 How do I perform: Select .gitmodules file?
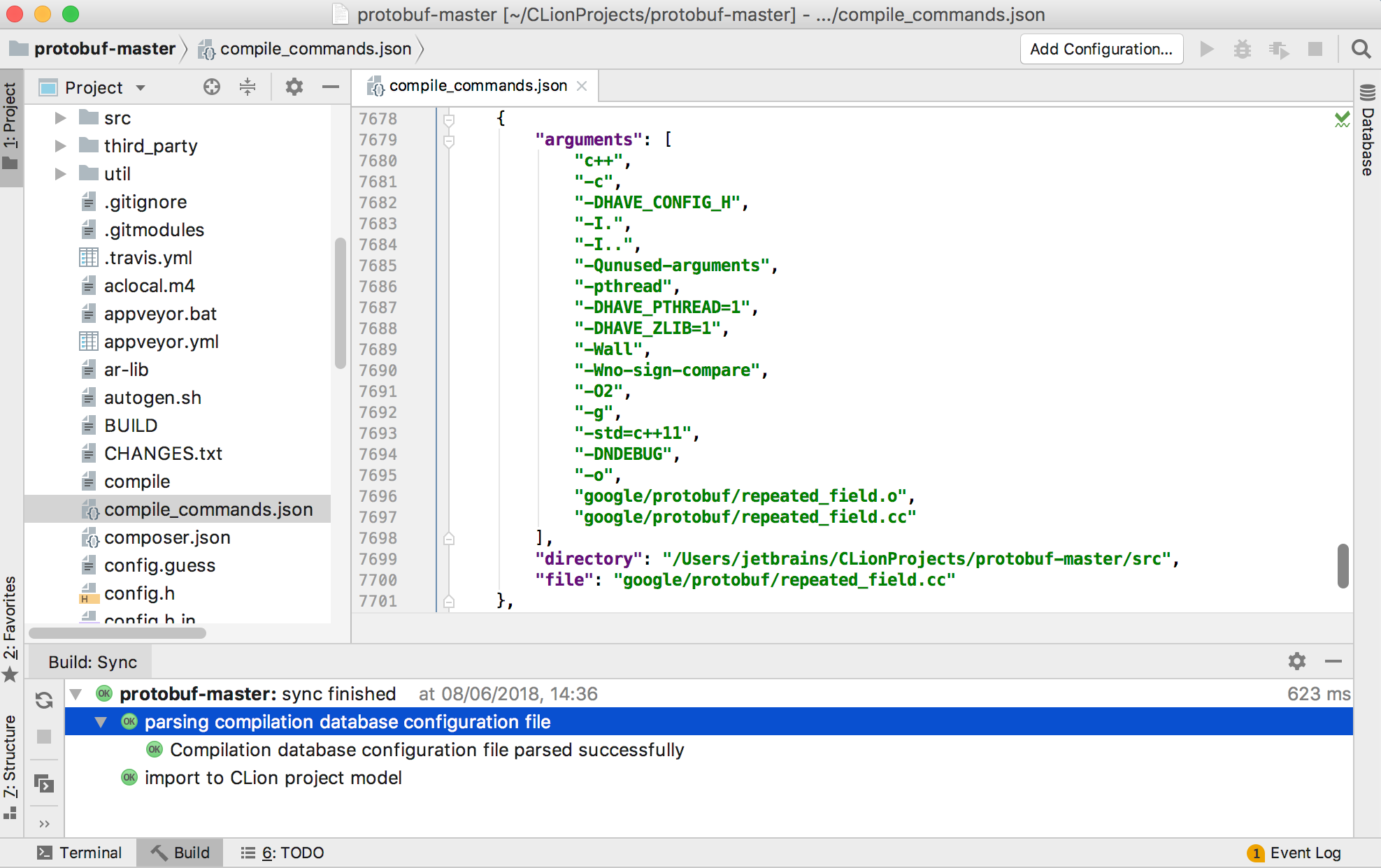click(154, 230)
